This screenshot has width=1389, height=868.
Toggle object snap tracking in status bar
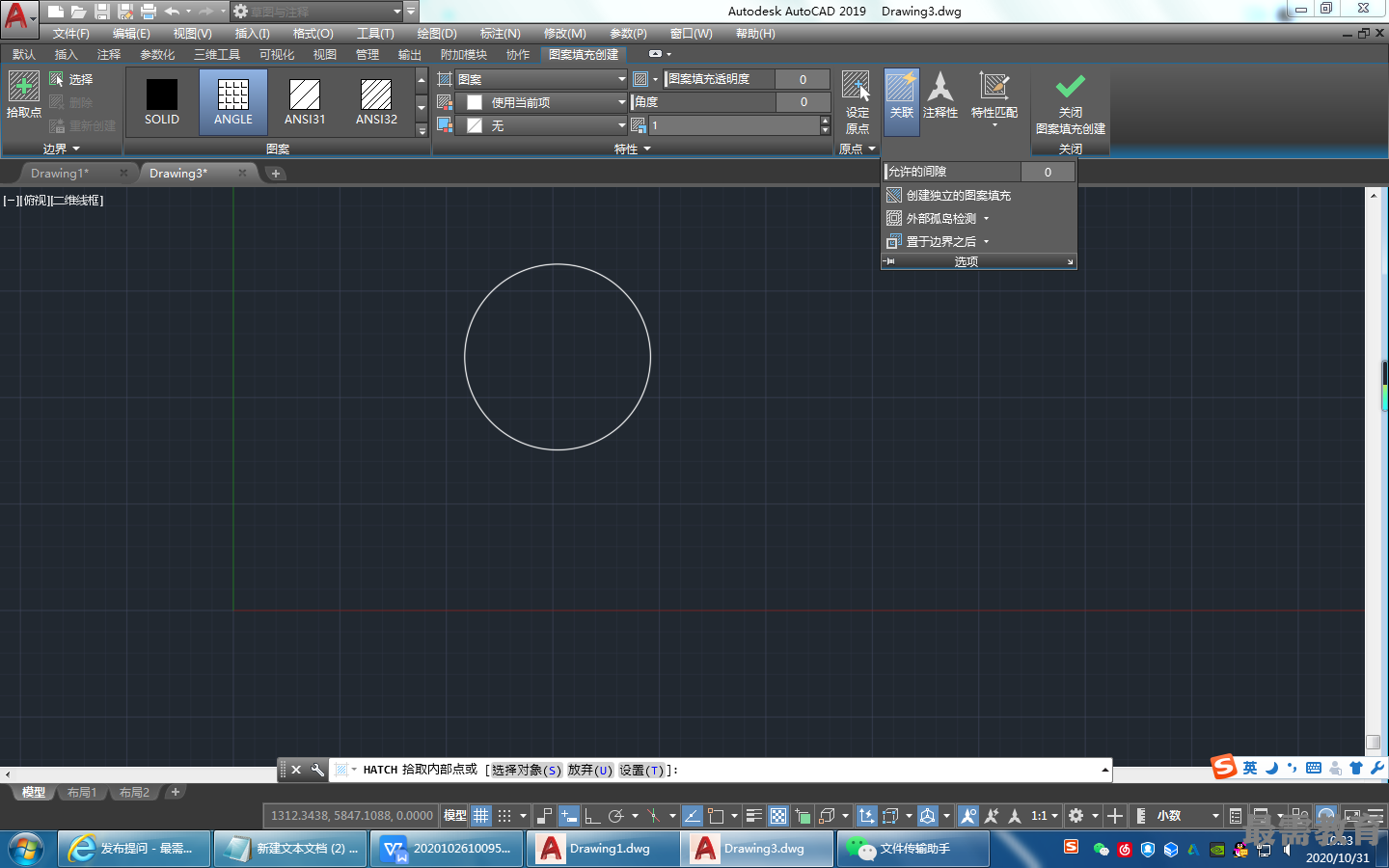point(693,816)
